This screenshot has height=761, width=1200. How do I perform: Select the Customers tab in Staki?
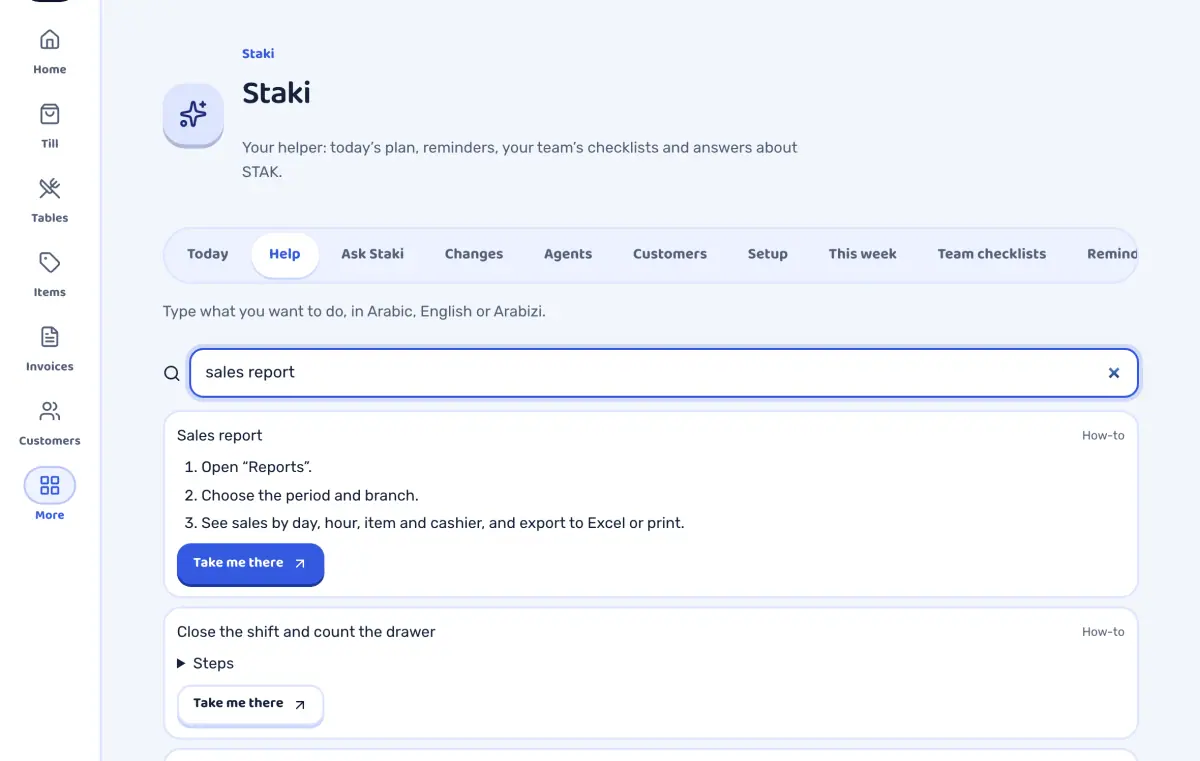tap(670, 254)
